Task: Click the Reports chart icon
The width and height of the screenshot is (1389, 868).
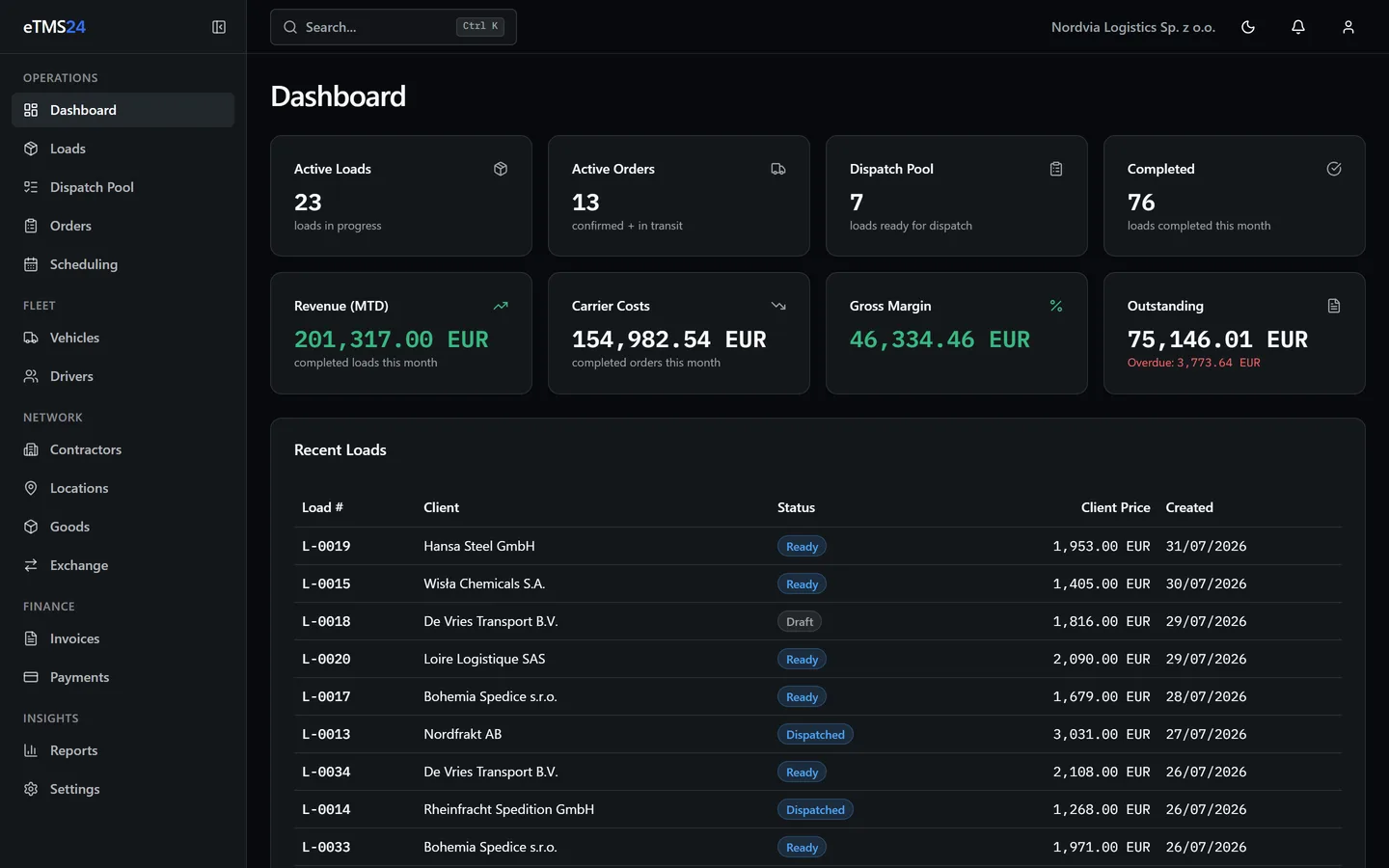Action: (x=31, y=750)
